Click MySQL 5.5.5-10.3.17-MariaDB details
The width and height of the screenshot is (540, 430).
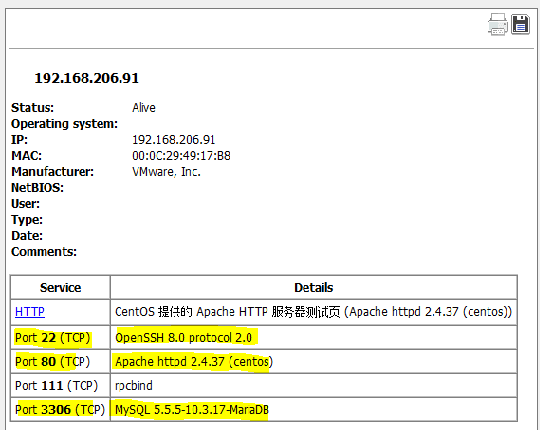[x=314, y=409]
